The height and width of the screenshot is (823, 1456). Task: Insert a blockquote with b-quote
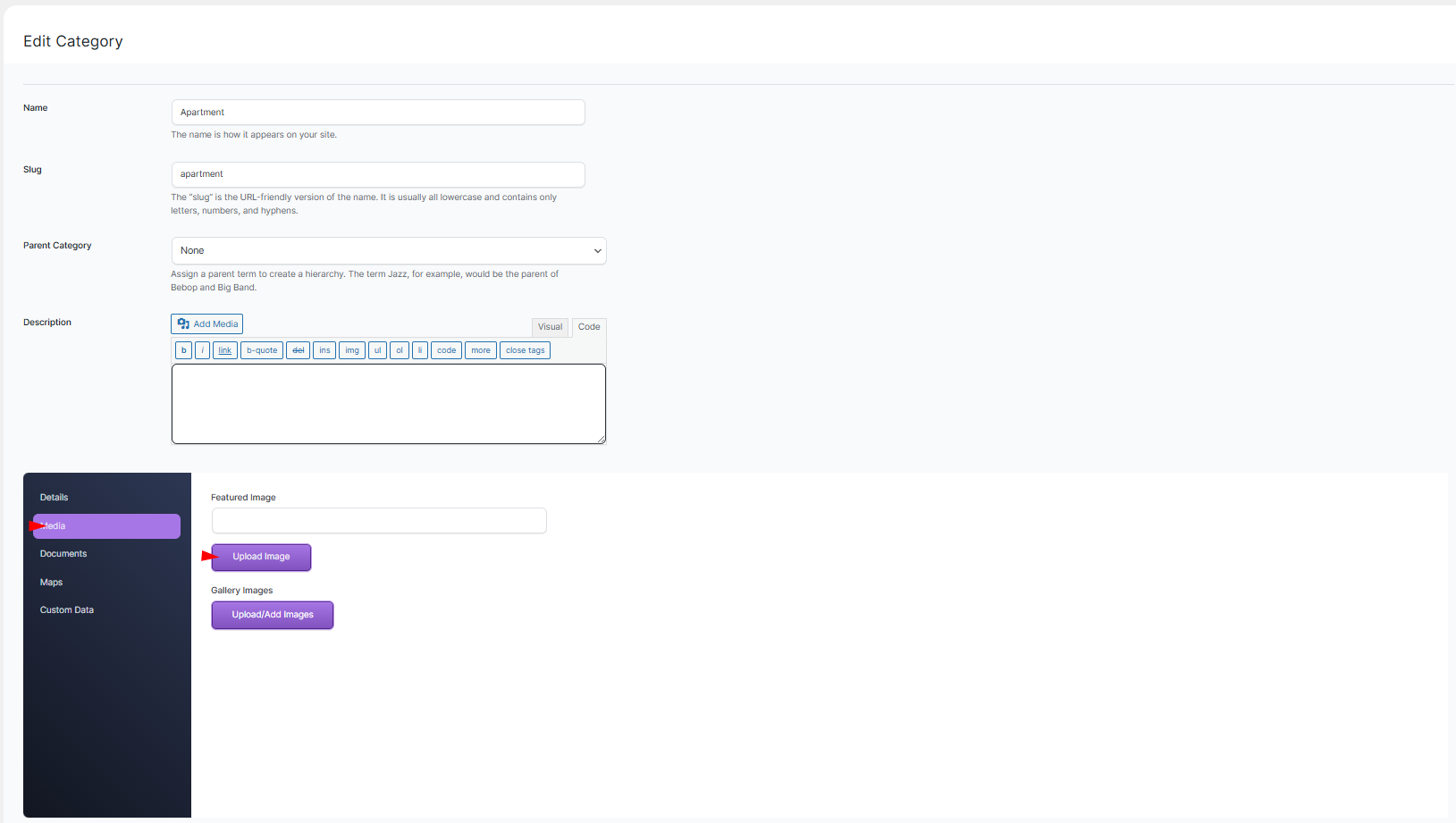(x=262, y=350)
